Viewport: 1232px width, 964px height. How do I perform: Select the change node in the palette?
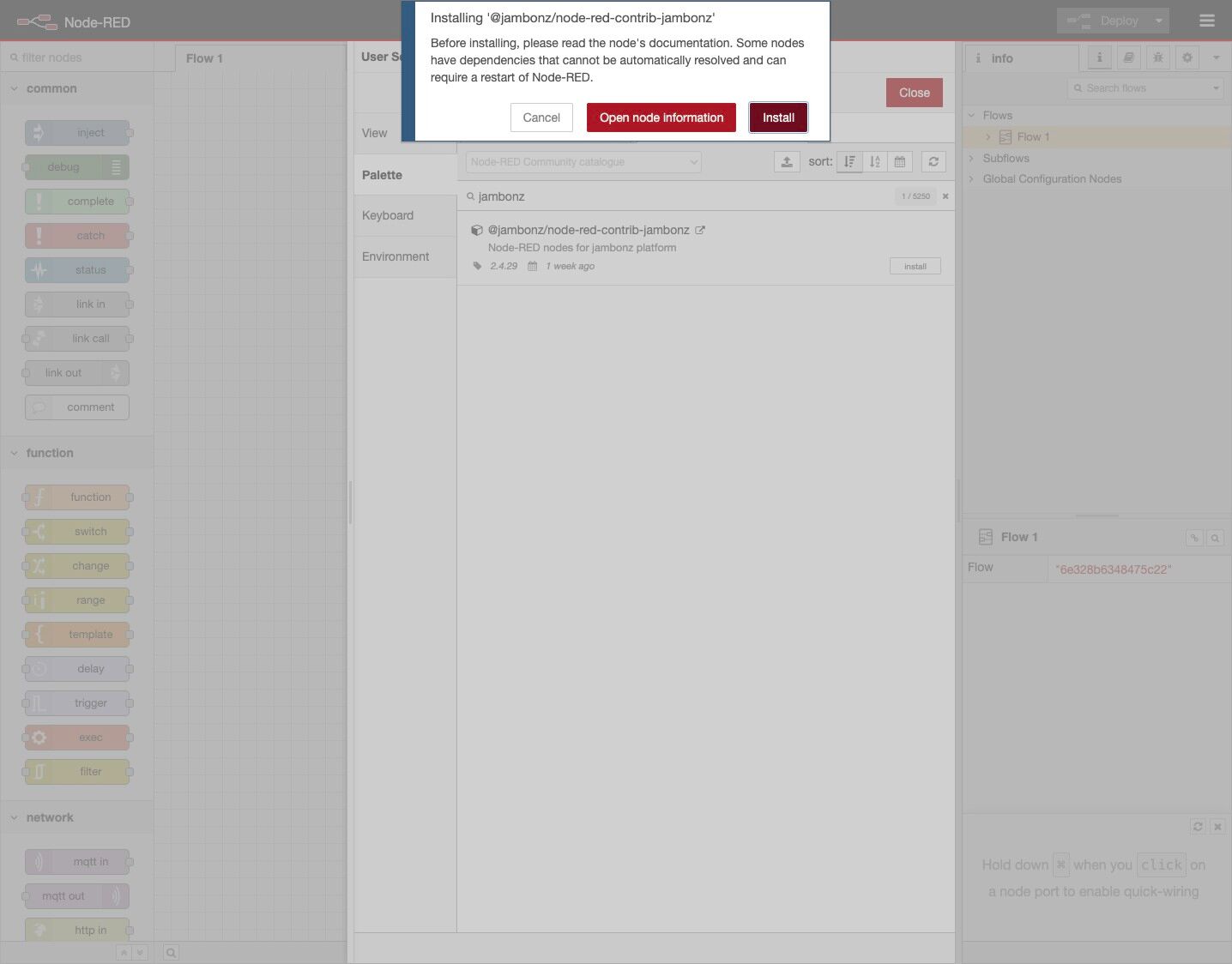click(77, 566)
